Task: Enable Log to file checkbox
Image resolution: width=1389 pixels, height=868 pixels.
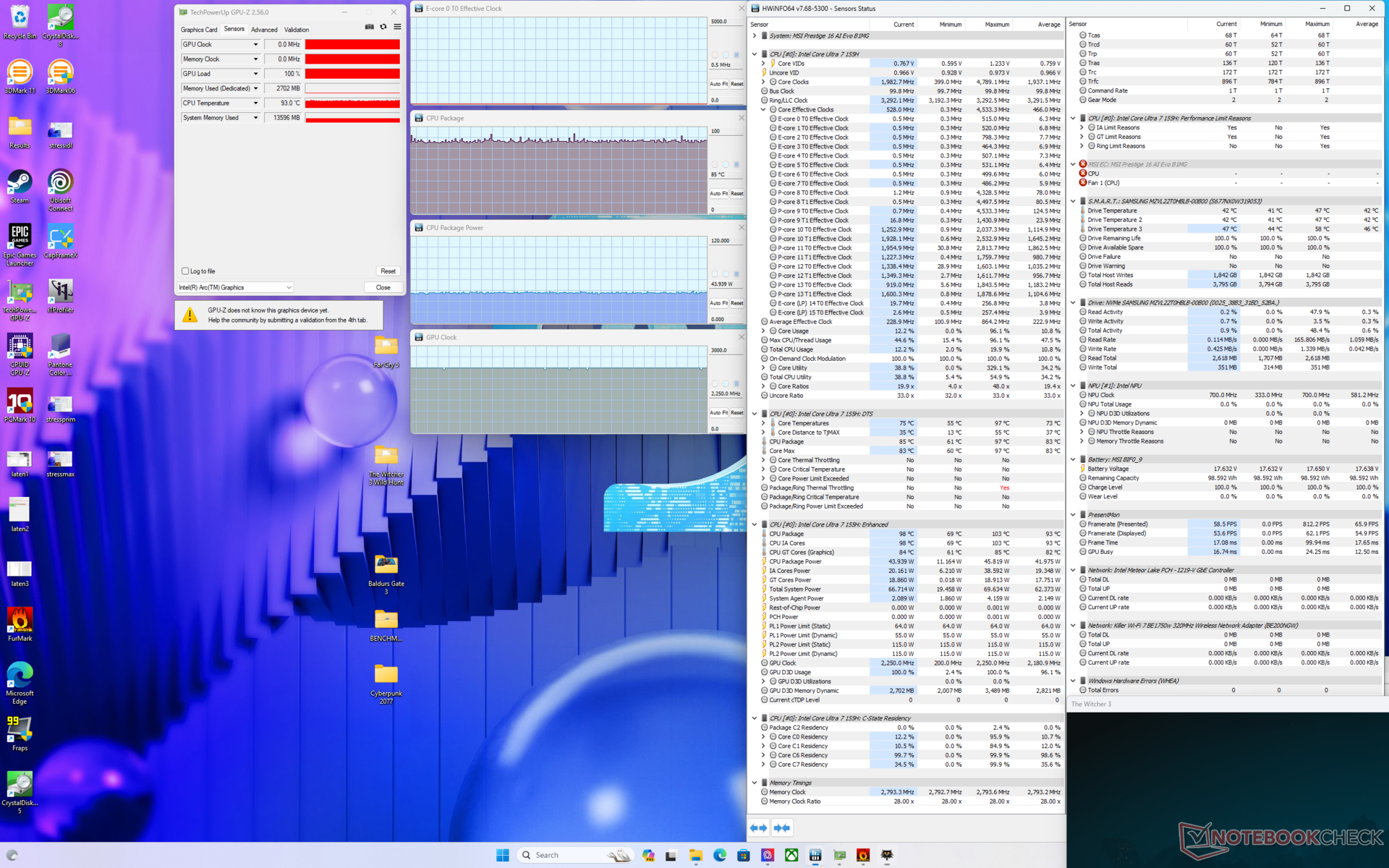Action: pos(185,271)
